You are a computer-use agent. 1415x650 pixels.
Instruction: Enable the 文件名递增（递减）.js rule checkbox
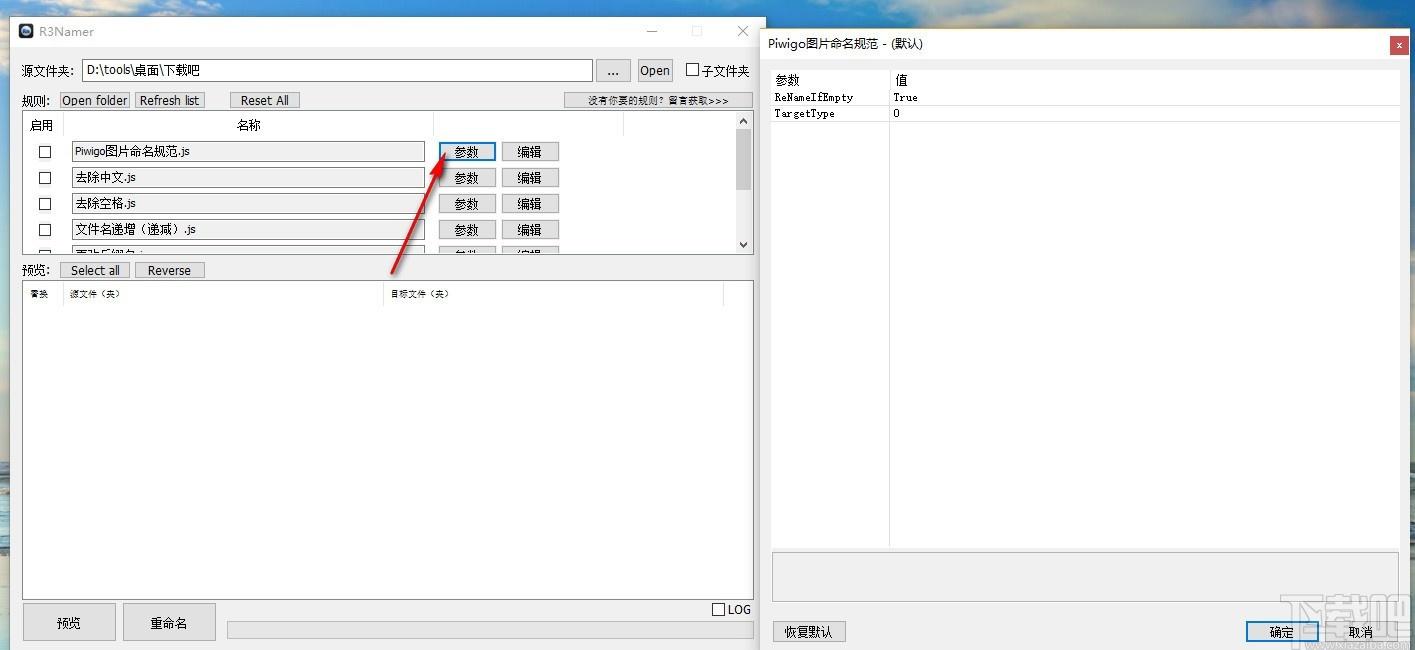pyautogui.click(x=45, y=230)
